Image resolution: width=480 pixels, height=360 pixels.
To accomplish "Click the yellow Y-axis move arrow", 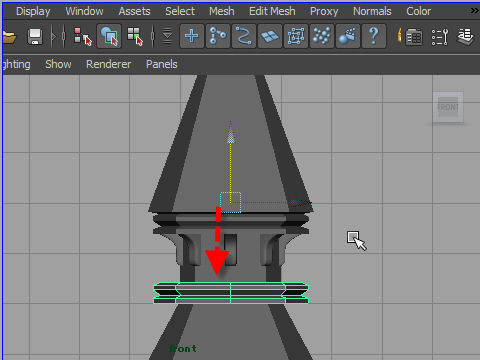I will point(231,133).
